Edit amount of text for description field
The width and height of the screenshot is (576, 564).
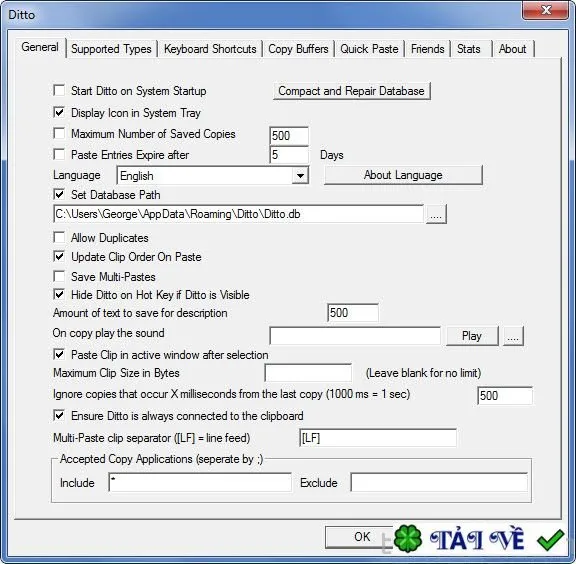pos(352,313)
